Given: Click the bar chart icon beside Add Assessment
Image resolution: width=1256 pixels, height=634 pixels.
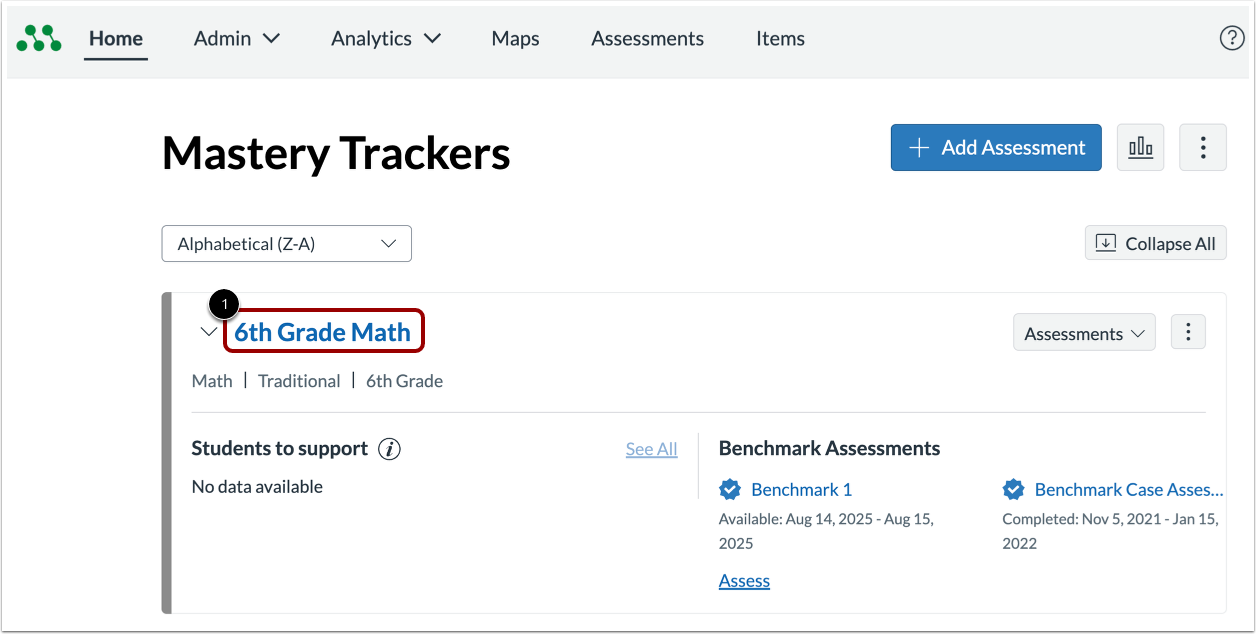Looking at the screenshot, I should point(1140,147).
